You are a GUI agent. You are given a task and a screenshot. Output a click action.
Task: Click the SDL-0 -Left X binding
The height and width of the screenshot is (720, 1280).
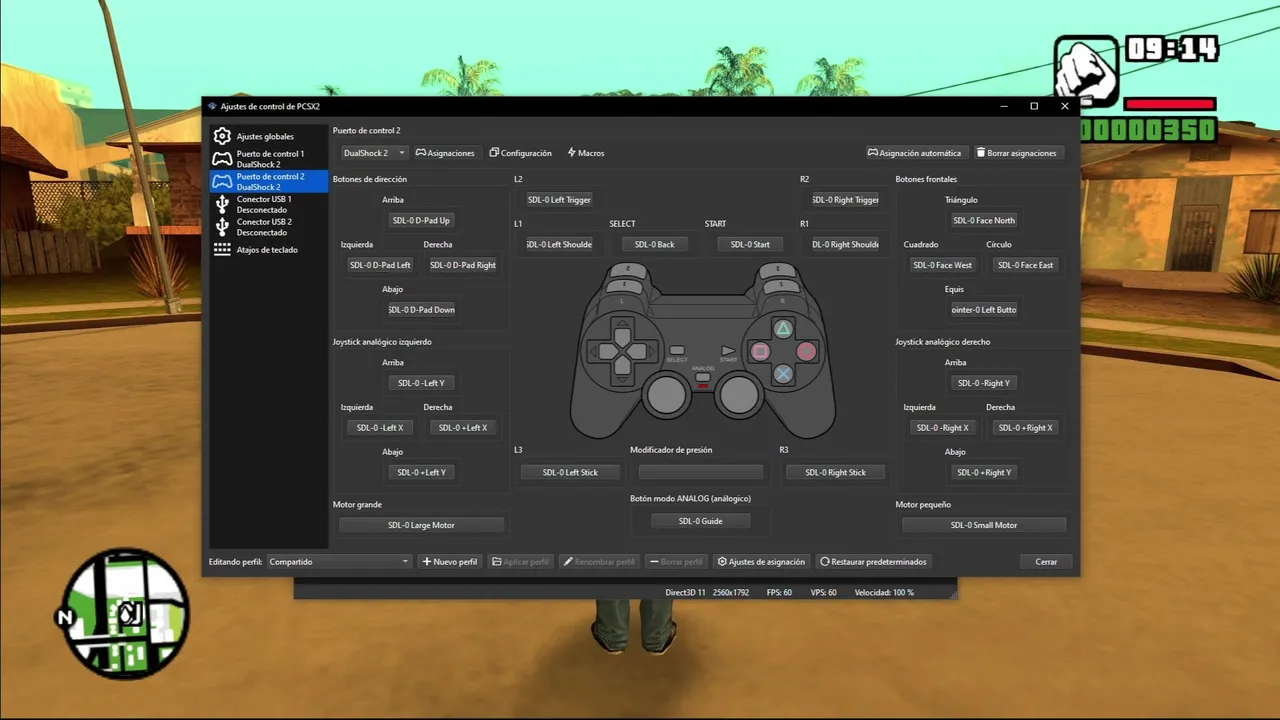click(380, 428)
